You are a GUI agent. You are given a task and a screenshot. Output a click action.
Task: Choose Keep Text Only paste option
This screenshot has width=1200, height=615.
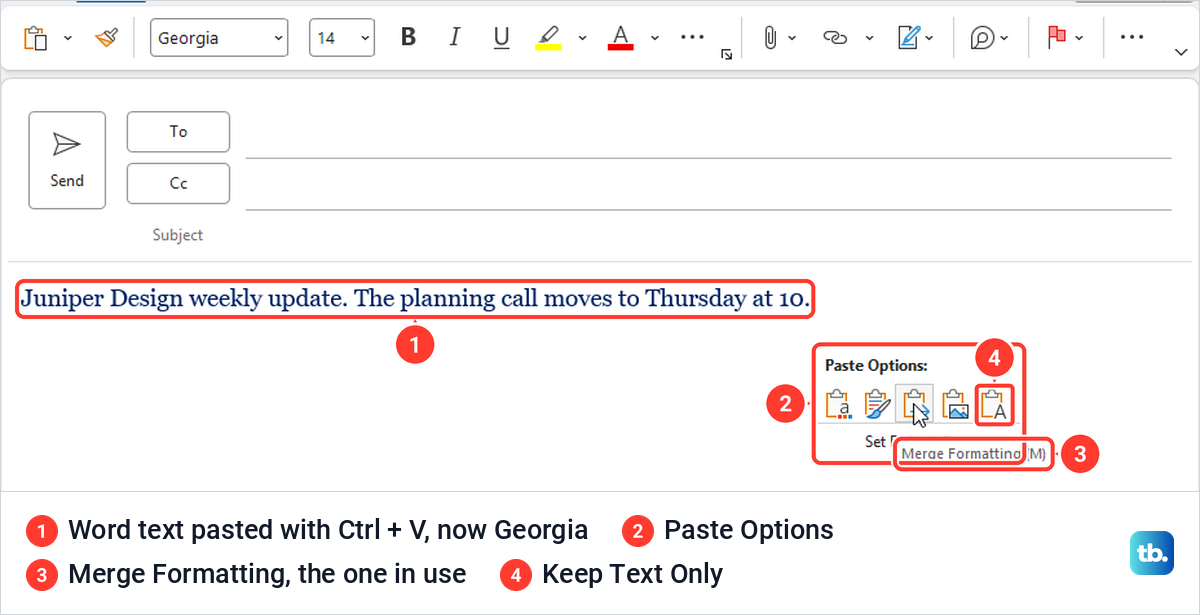tap(995, 404)
